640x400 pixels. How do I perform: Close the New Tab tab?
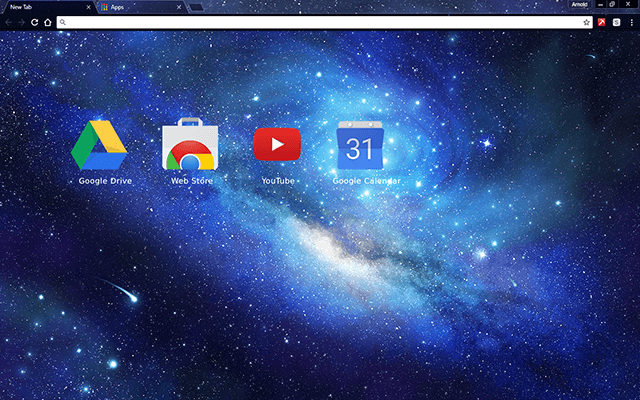click(x=88, y=7)
